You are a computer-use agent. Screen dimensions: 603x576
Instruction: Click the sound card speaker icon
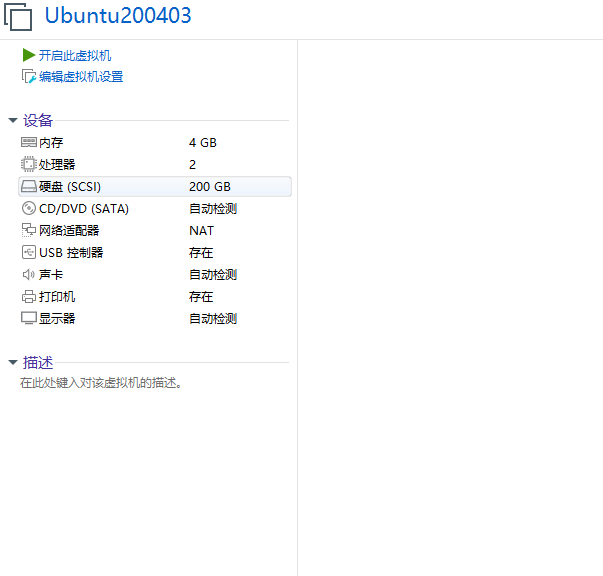(x=29, y=275)
